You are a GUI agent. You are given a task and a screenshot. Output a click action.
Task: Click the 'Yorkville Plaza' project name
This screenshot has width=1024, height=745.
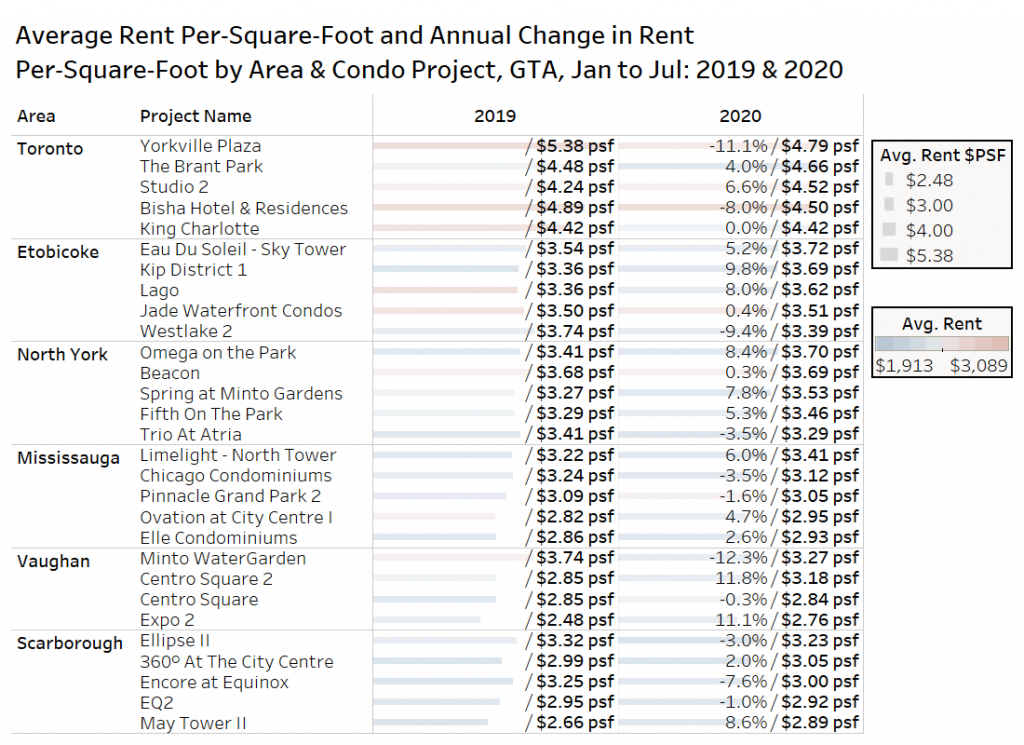pos(200,146)
